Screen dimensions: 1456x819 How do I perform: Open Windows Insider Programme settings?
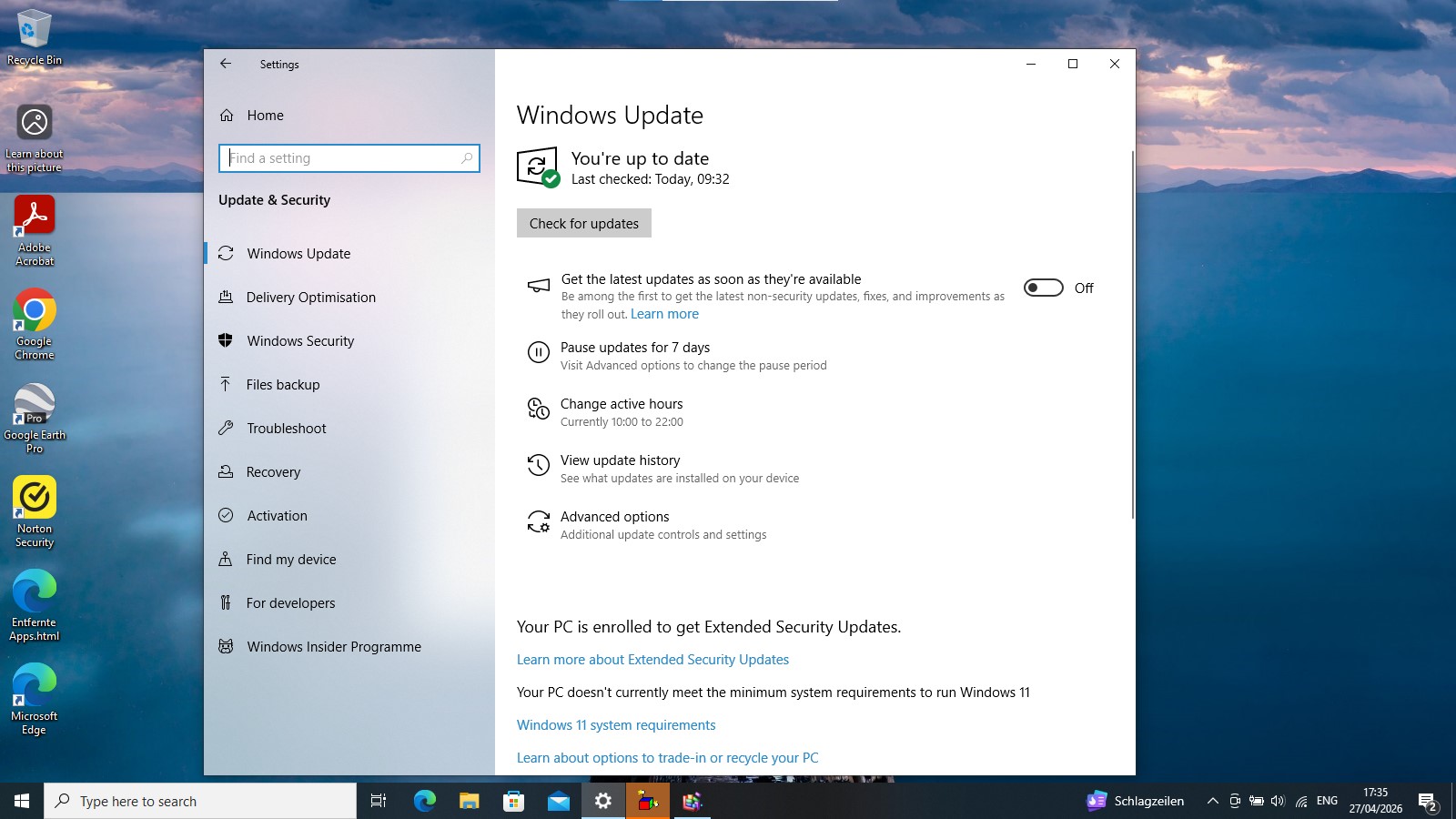pos(349,647)
